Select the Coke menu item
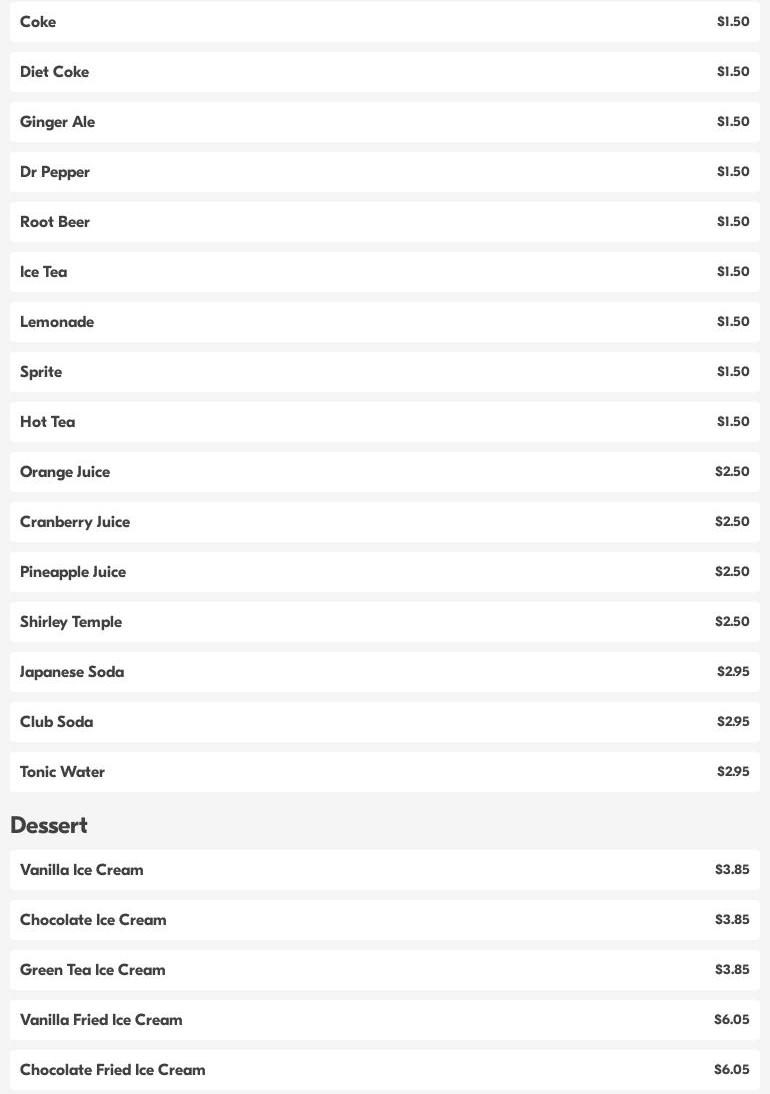This screenshot has height=1094, width=770. pos(38,22)
